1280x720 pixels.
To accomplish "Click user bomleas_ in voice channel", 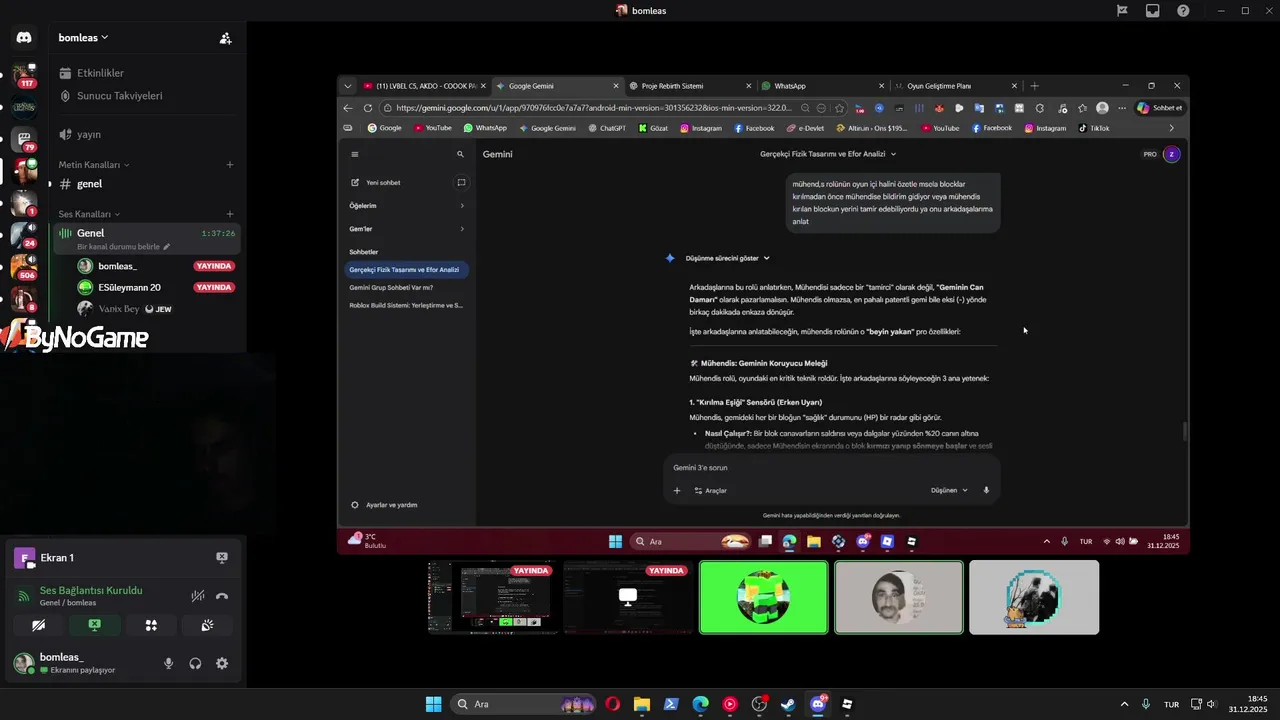I will (117, 266).
